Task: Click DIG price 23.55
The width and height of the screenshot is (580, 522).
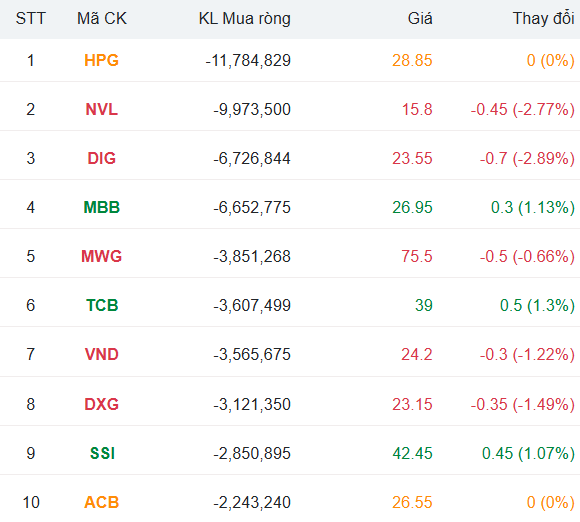Action: pyautogui.click(x=412, y=158)
